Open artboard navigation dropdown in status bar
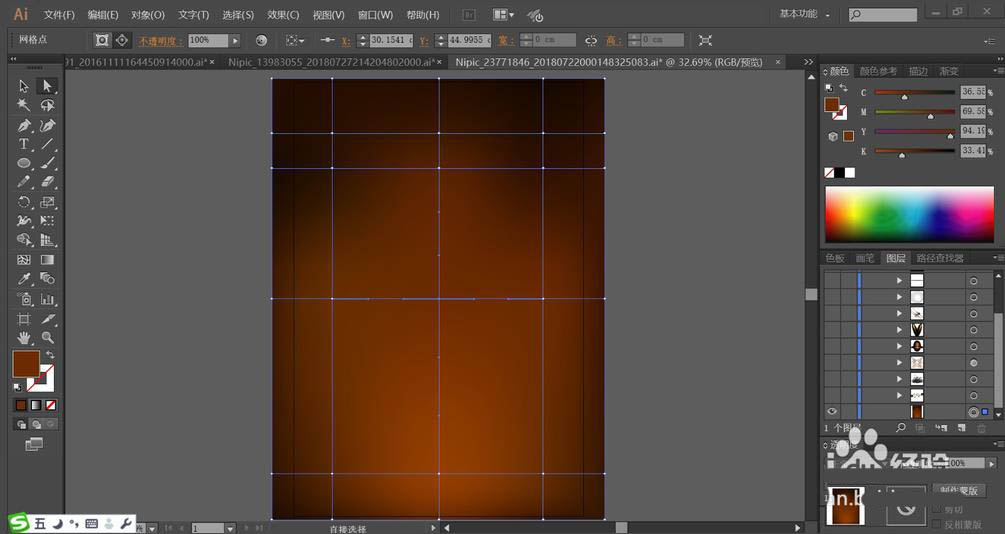 (x=229, y=528)
